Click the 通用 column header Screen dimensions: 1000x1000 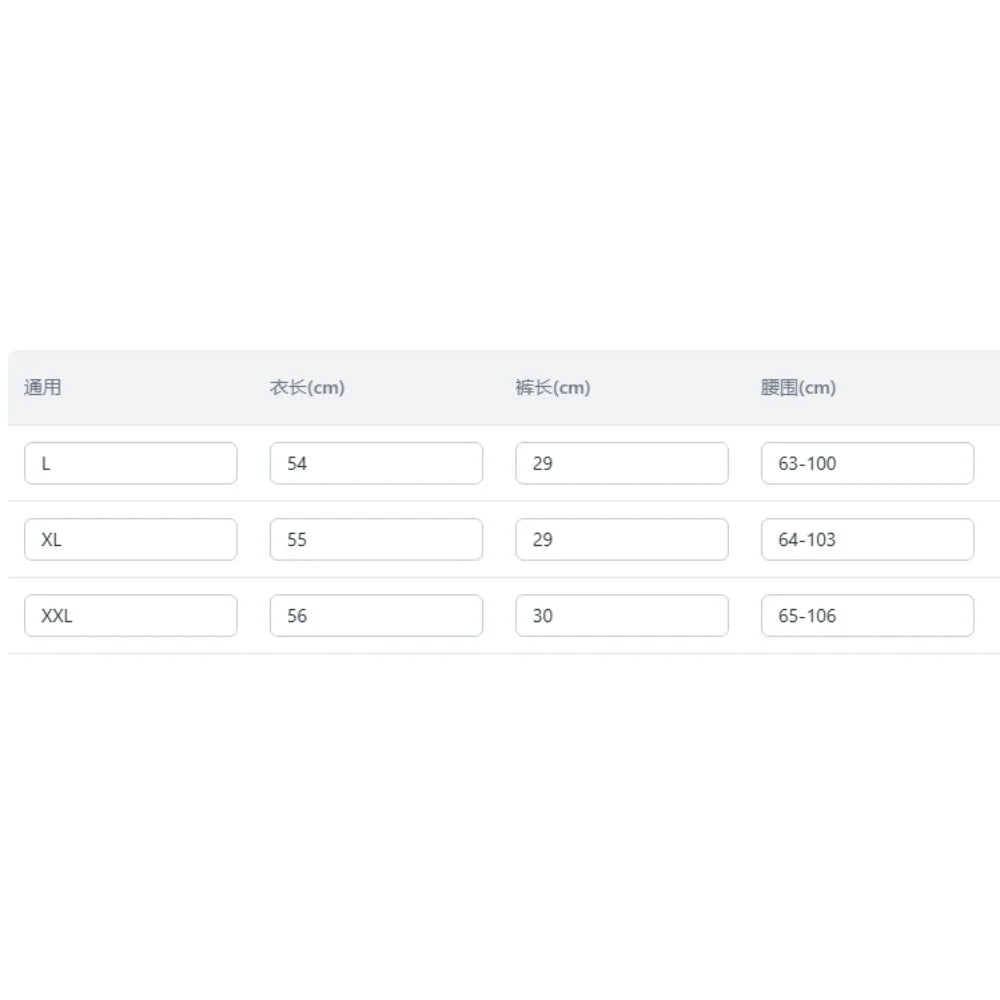43,388
